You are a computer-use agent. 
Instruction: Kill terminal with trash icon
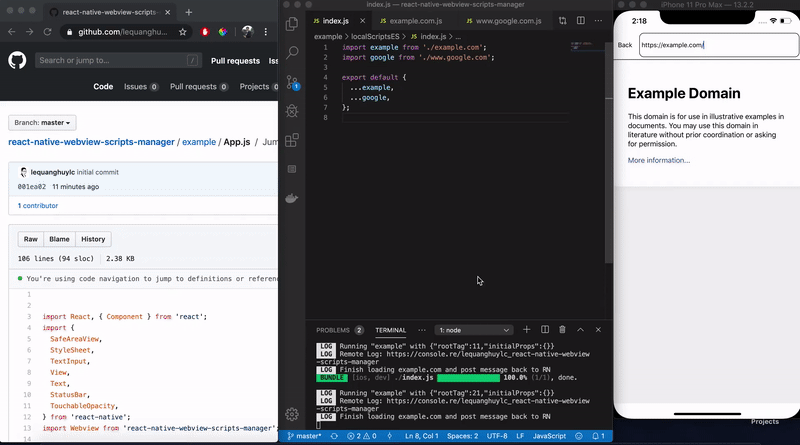click(562, 330)
